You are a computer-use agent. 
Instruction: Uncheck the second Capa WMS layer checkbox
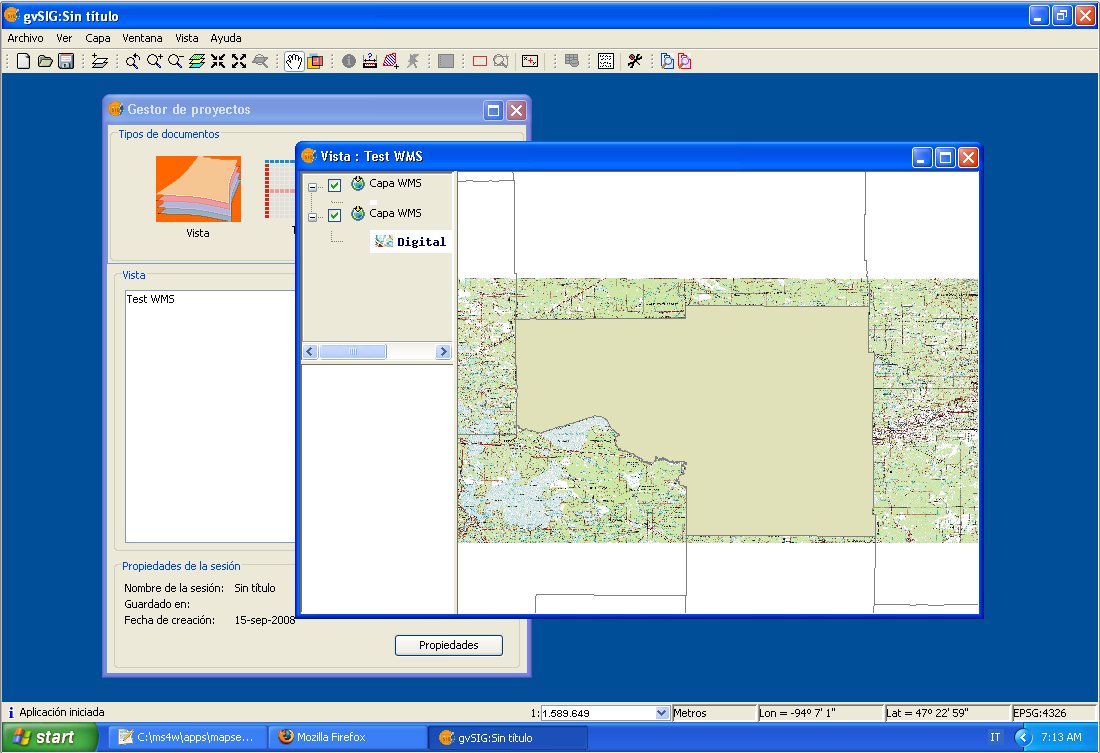click(335, 215)
